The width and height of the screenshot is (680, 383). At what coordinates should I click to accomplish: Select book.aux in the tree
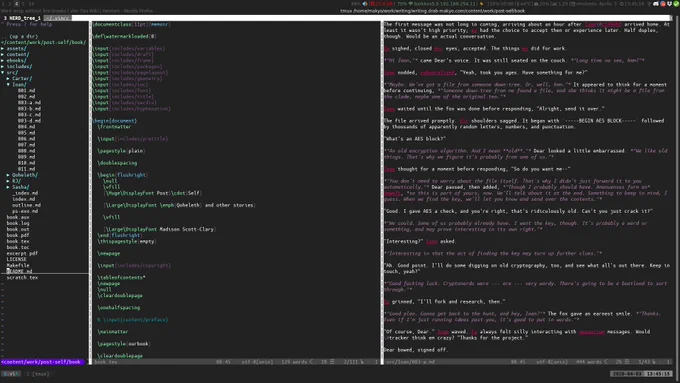18,217
